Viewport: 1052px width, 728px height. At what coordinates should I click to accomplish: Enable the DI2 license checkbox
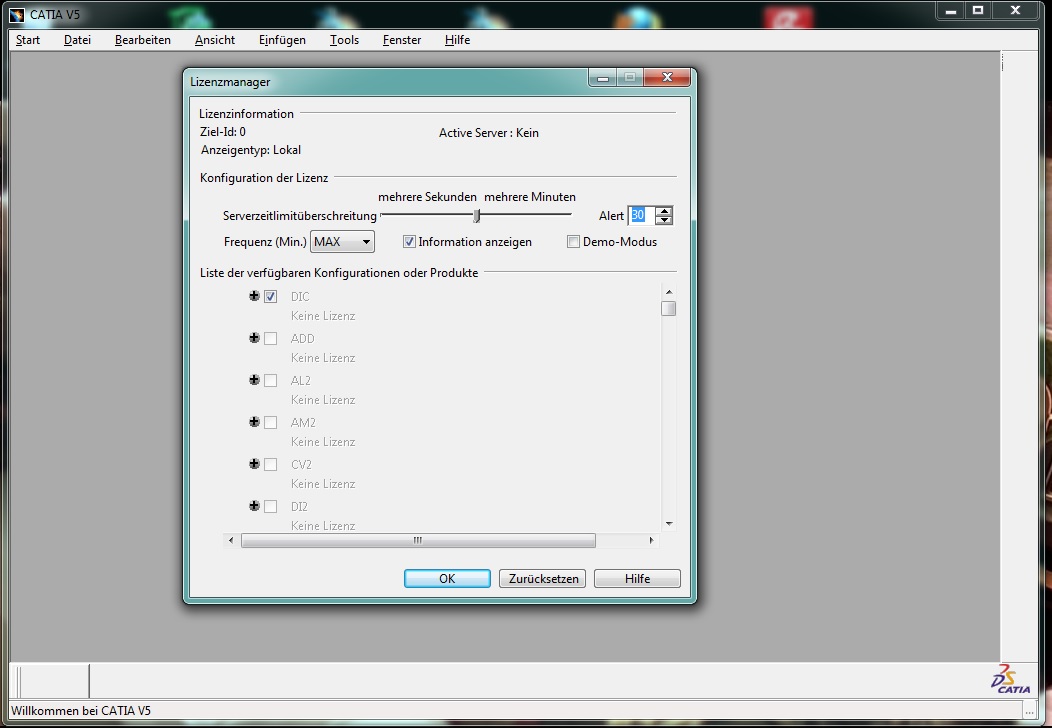(270, 507)
